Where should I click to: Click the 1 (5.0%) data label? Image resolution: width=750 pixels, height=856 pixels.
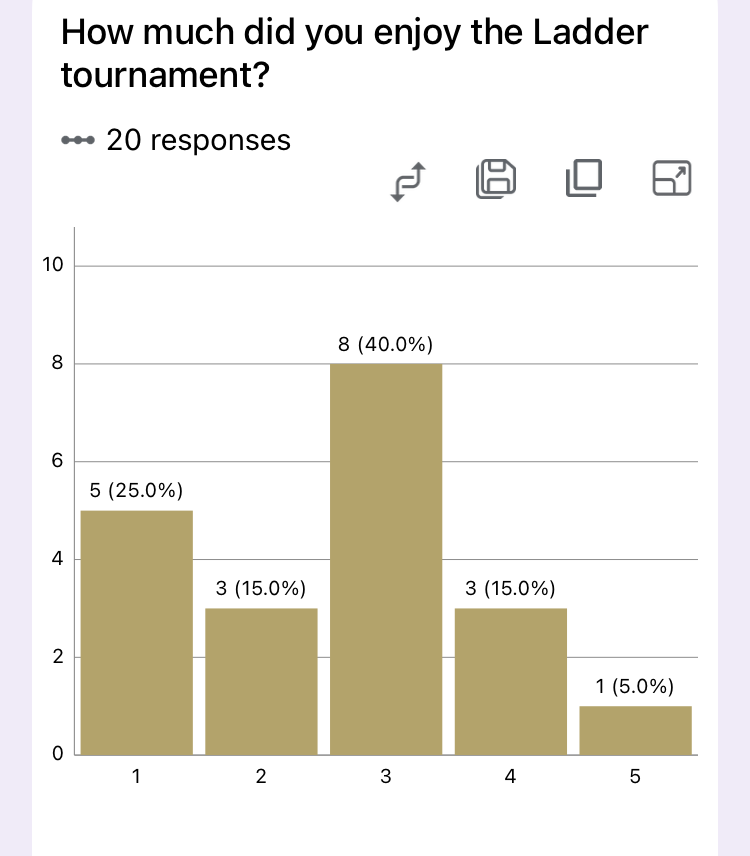pyautogui.click(x=634, y=686)
